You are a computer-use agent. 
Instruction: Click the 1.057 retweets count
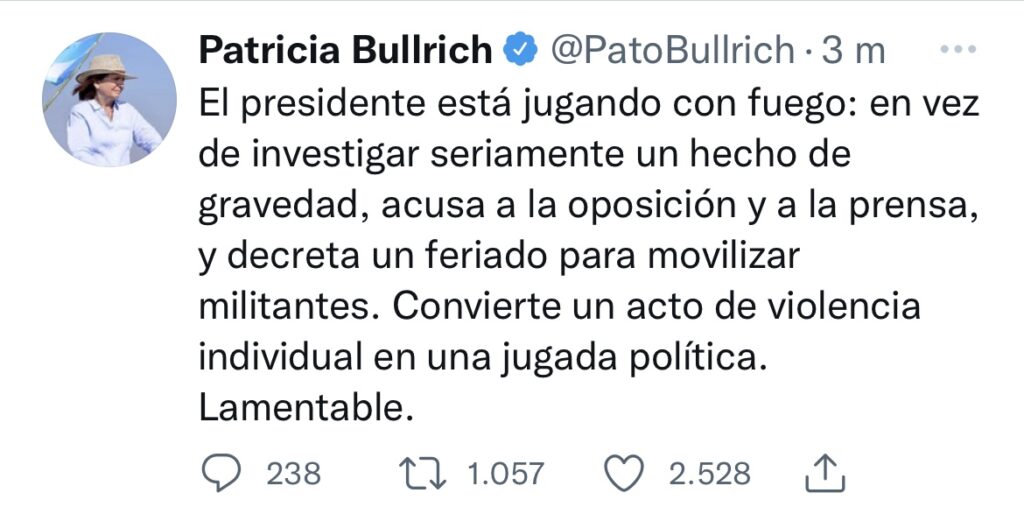click(506, 472)
